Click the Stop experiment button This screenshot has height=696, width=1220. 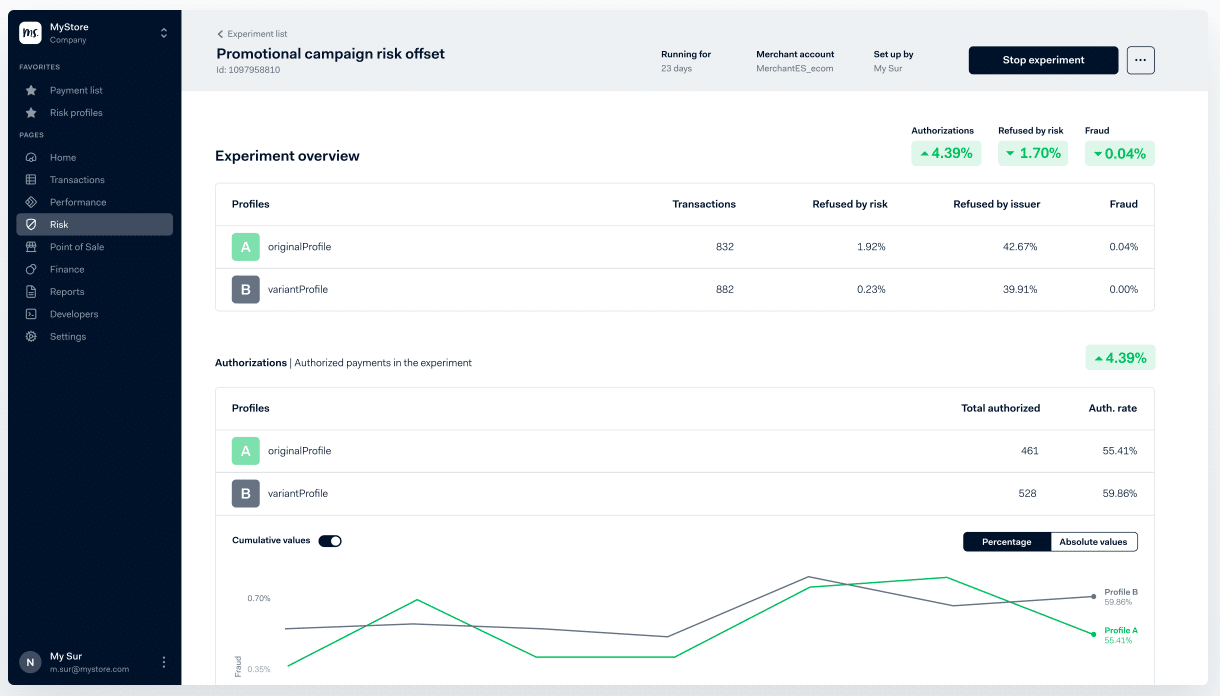pyautogui.click(x=1043, y=60)
